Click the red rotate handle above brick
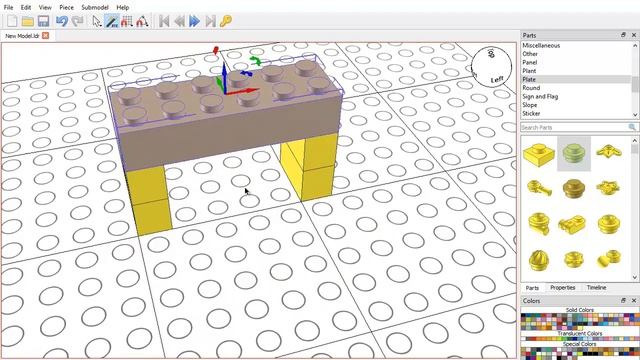The height and width of the screenshot is (360, 640). point(216,51)
